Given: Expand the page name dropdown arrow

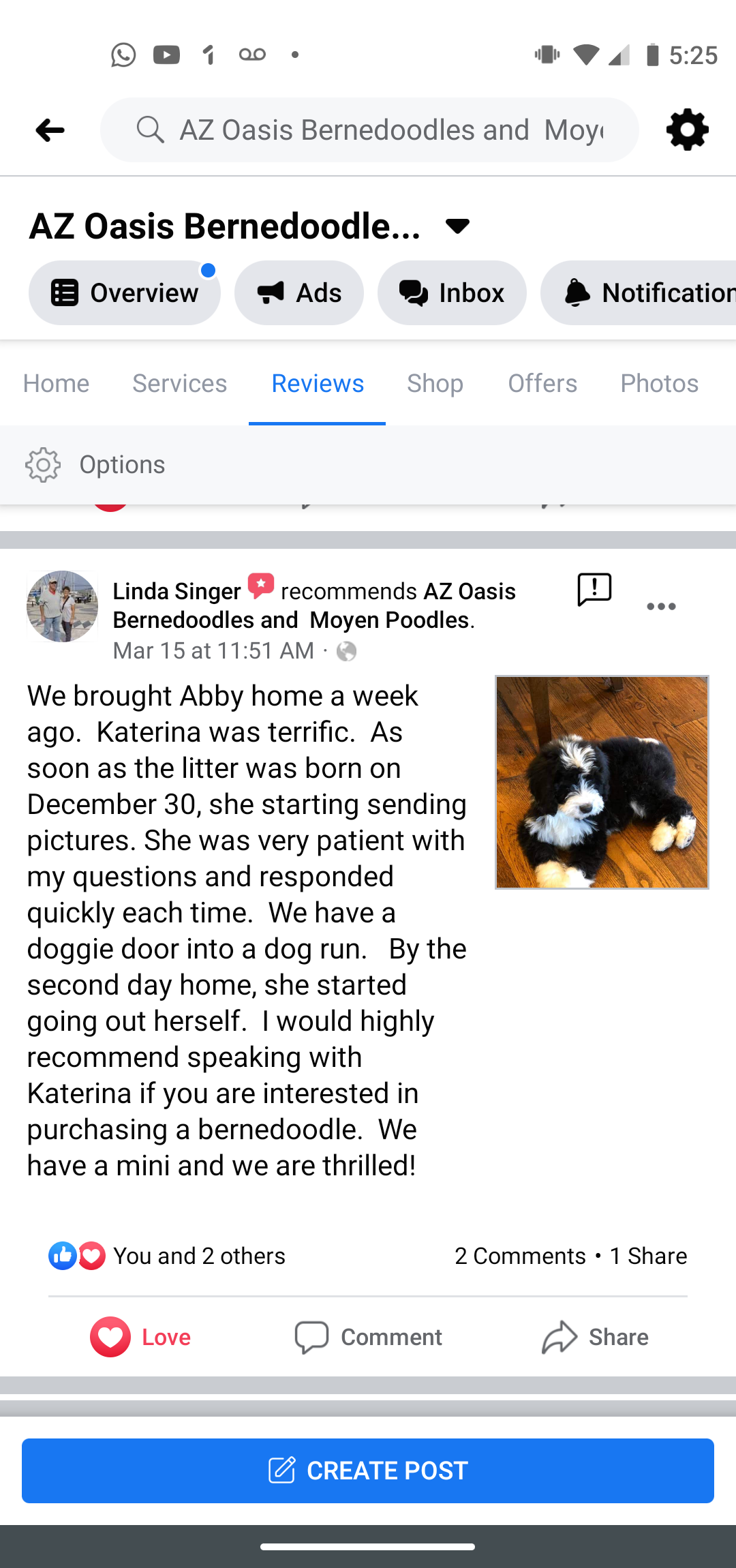Looking at the screenshot, I should tap(457, 226).
